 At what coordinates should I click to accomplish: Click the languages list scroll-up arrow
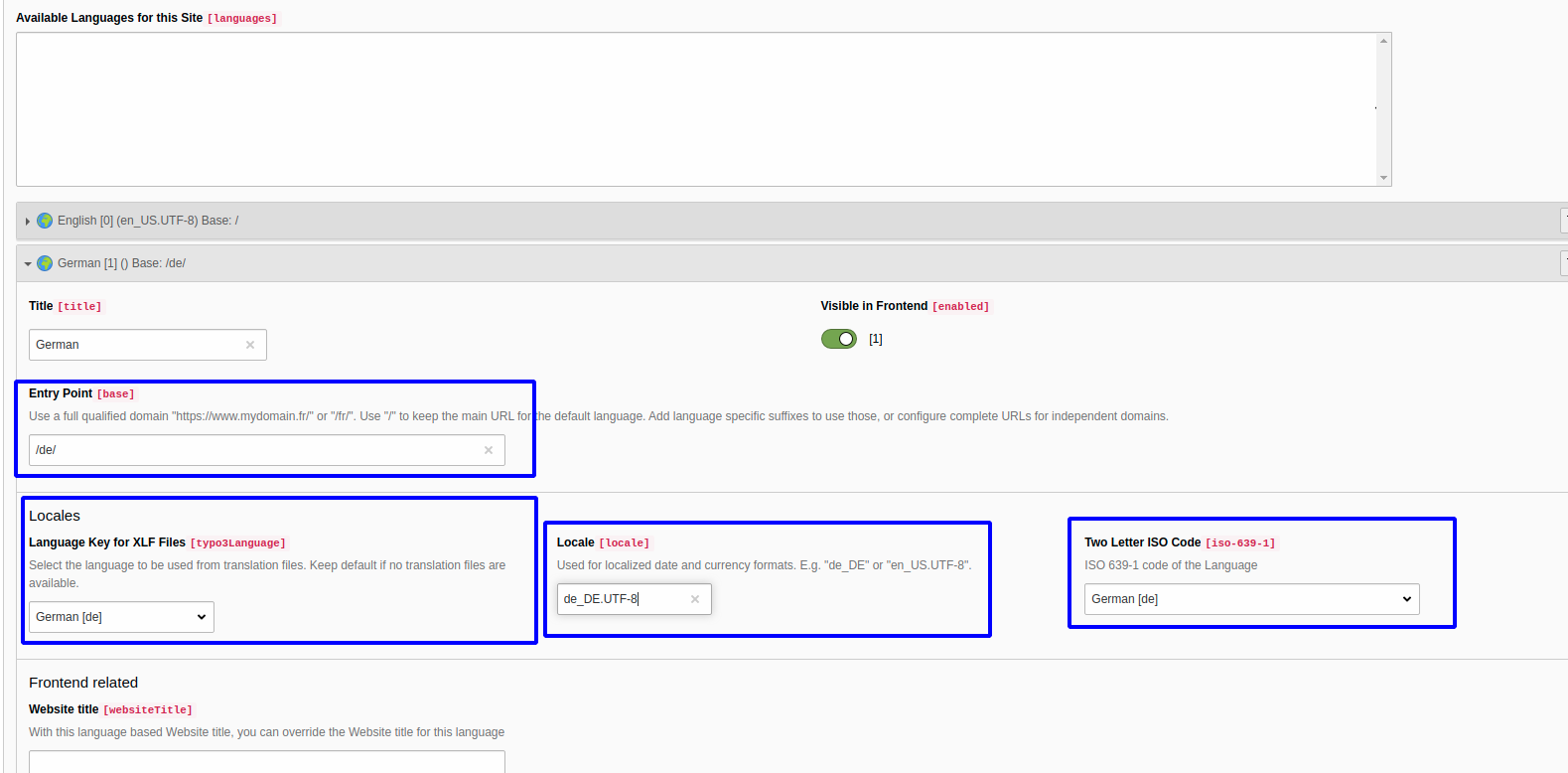(x=1383, y=41)
